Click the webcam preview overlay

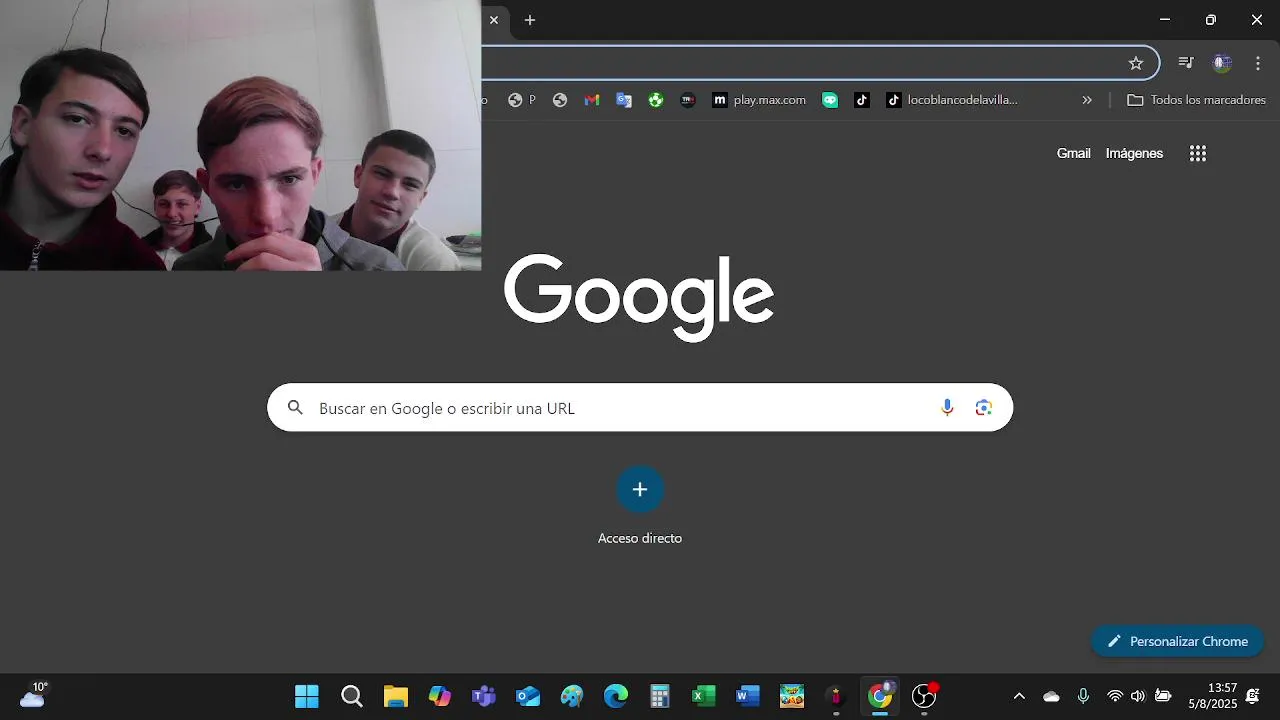pos(240,135)
